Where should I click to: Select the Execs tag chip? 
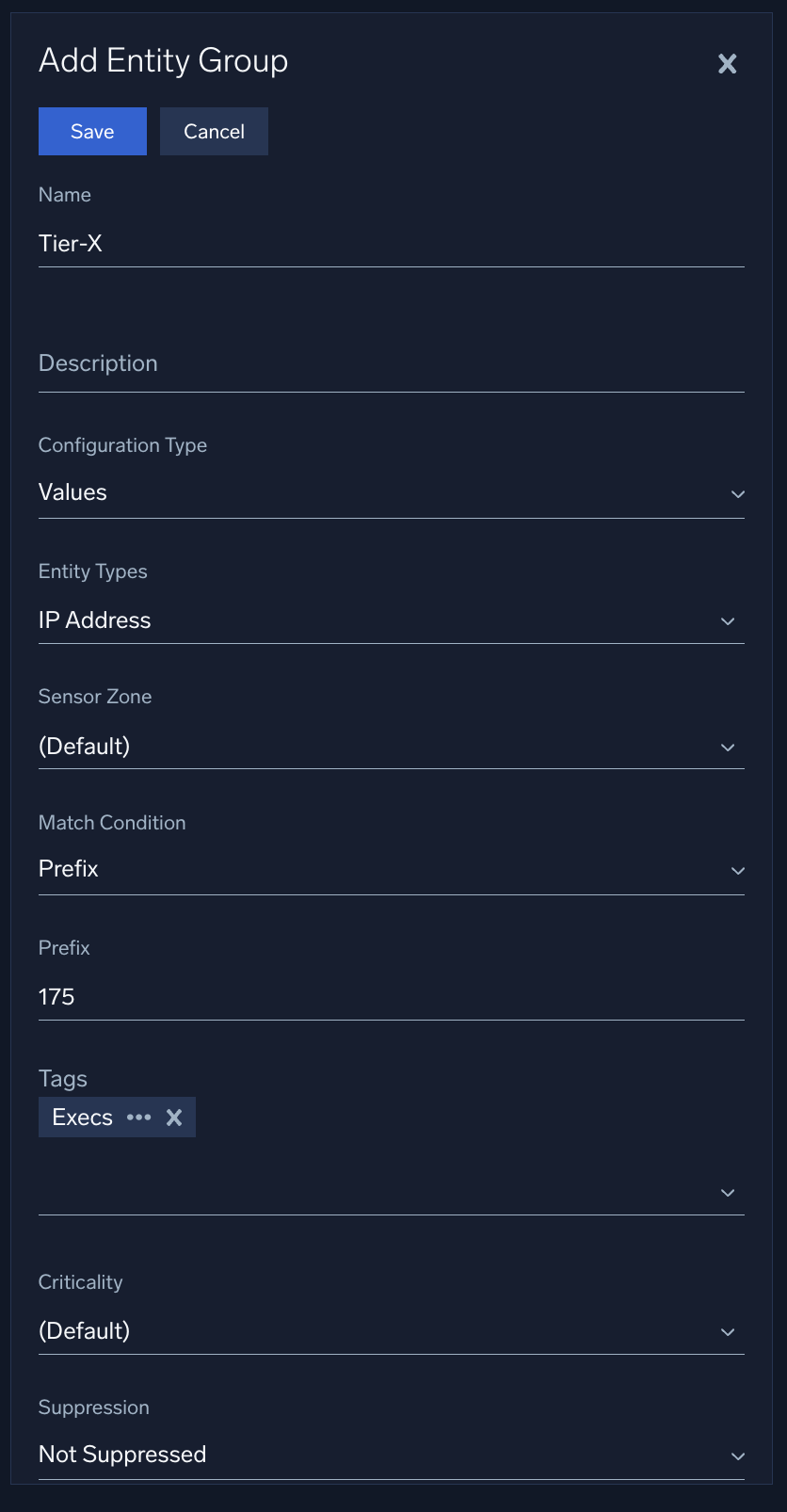click(x=83, y=1117)
